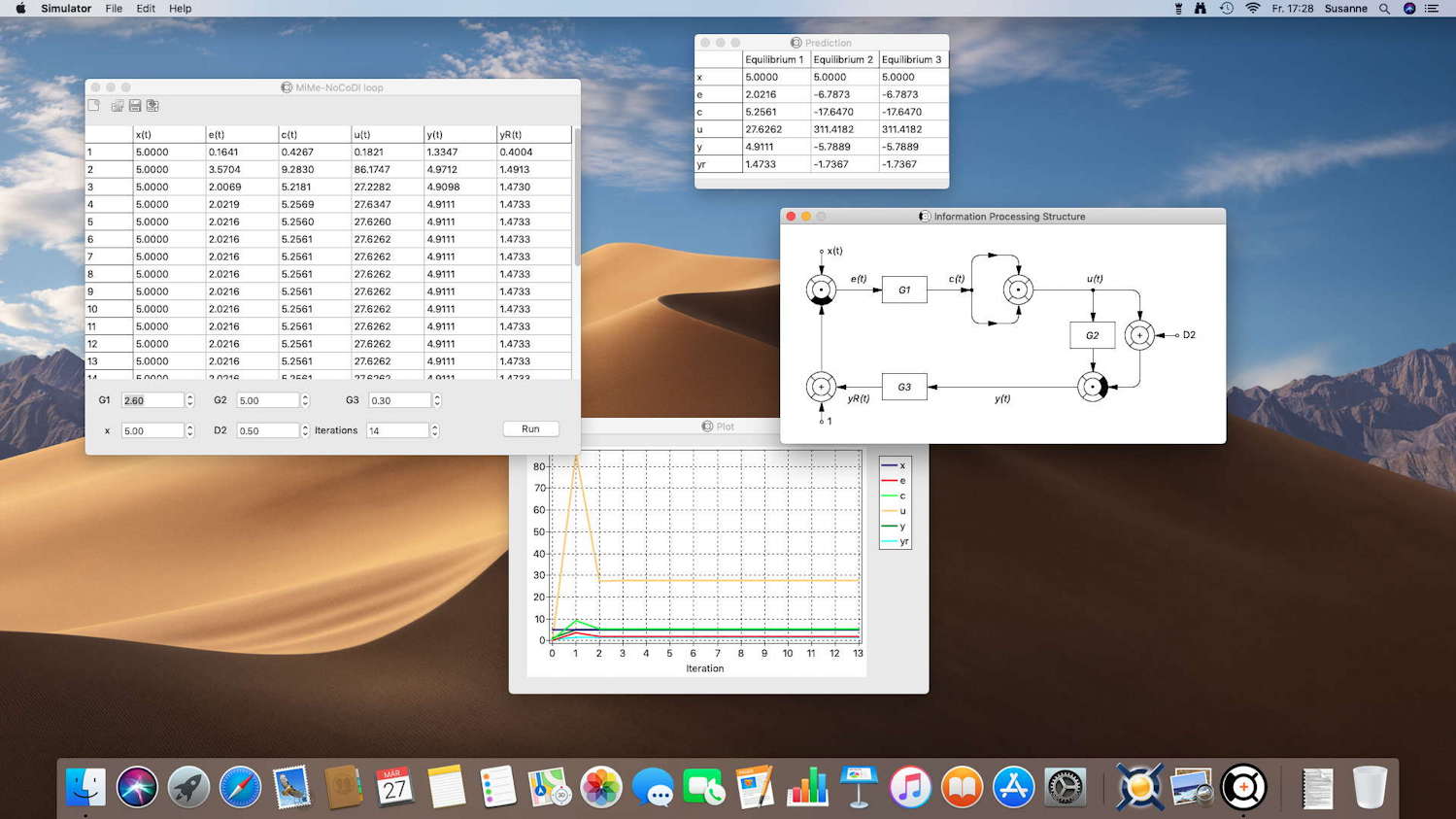
Task: Click the G1 value stepper arrows
Action: click(190, 400)
